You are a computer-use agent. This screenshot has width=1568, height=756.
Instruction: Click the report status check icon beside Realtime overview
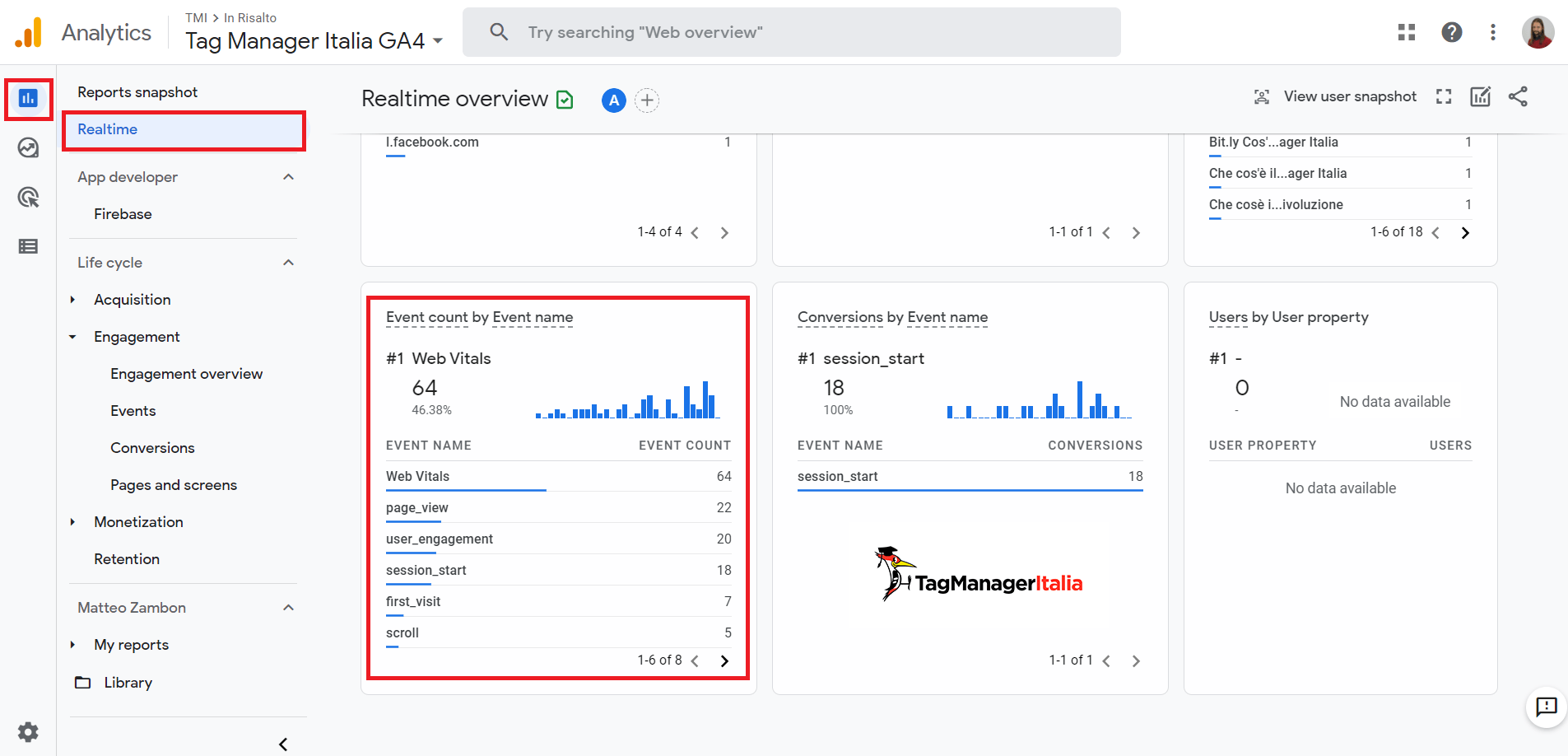(x=565, y=100)
